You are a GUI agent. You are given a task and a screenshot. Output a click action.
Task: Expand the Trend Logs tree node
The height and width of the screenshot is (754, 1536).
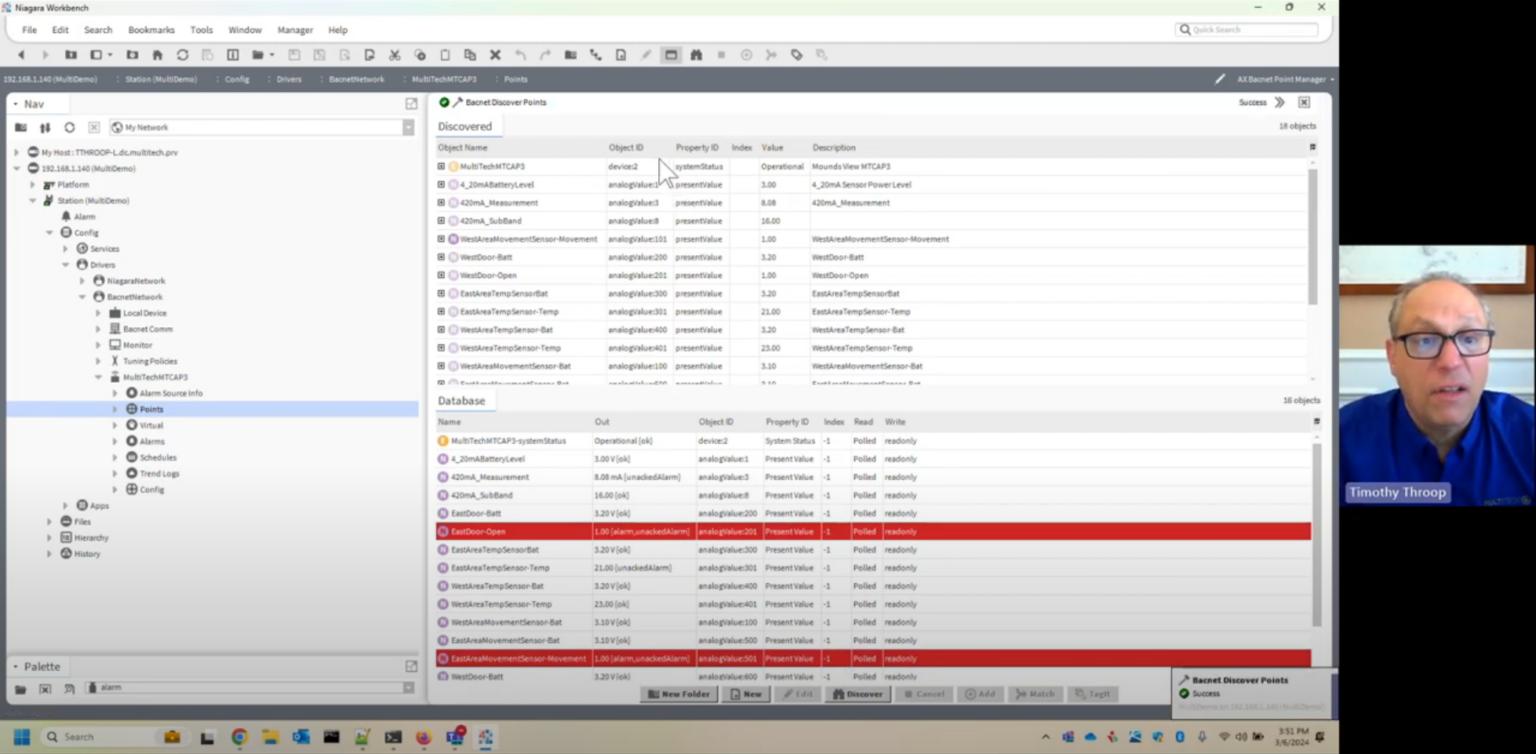115,473
